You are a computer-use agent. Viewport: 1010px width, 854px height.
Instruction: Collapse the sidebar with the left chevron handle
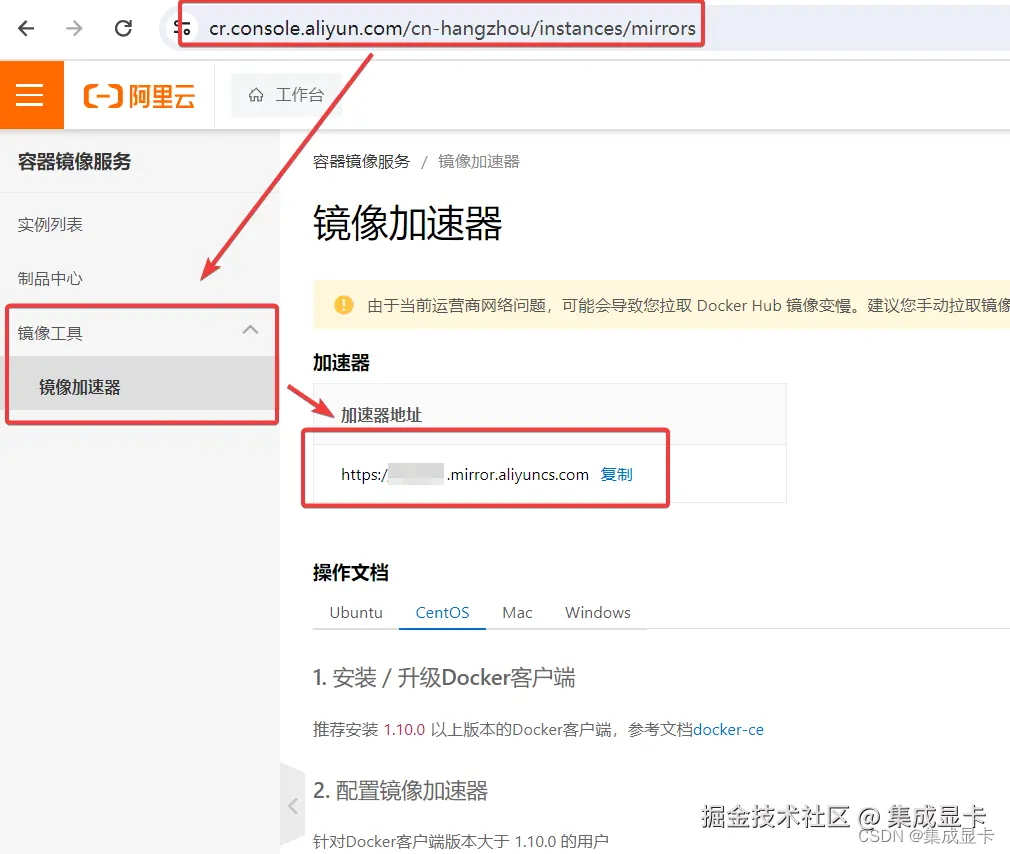[x=293, y=806]
